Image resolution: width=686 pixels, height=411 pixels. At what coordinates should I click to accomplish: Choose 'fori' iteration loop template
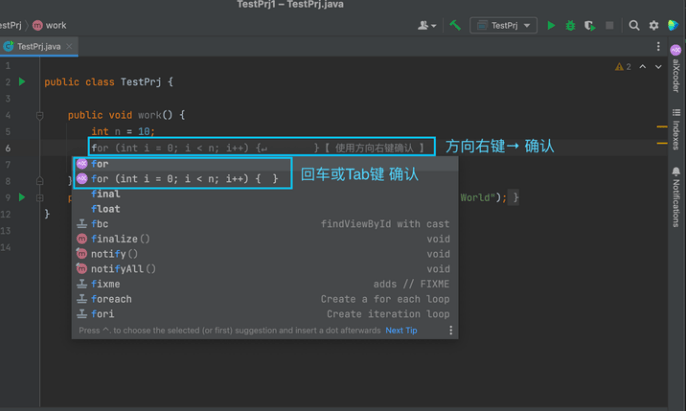click(x=265, y=314)
